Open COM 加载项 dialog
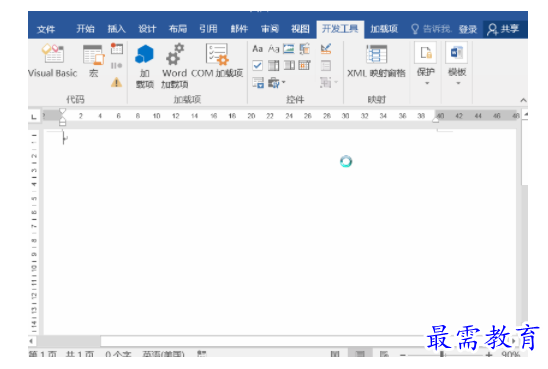Viewport: 548px width, 369px height. [217, 60]
